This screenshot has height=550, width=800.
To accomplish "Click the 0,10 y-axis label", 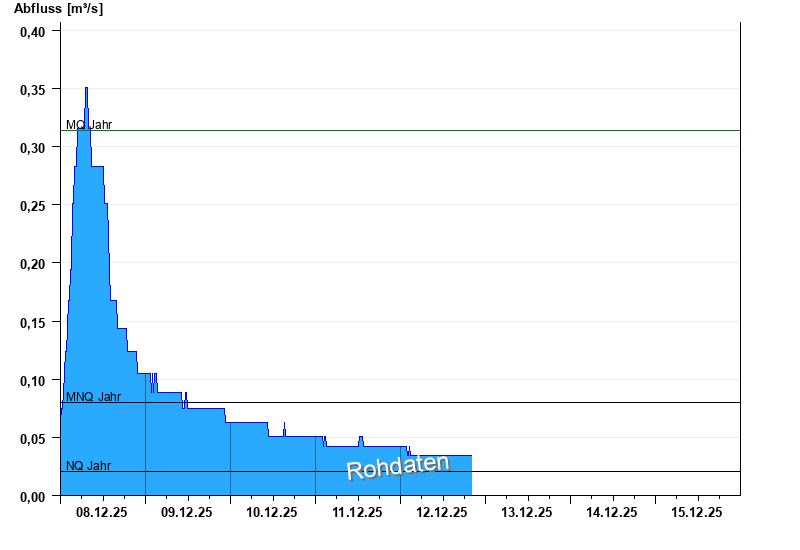I will coord(33,381).
